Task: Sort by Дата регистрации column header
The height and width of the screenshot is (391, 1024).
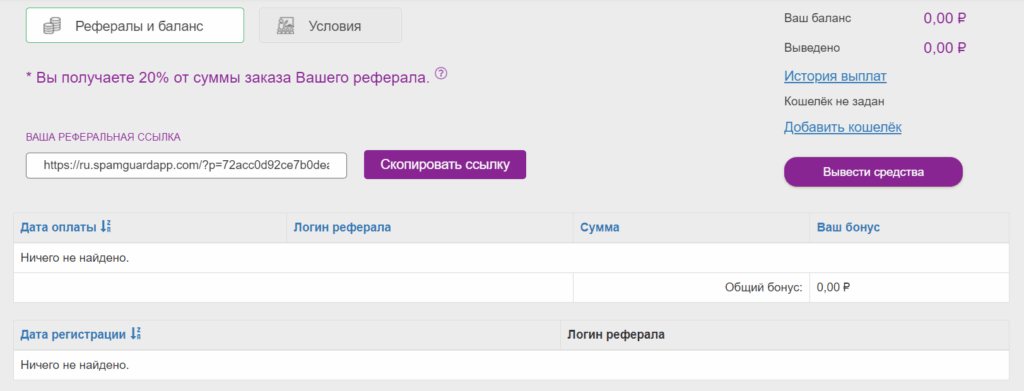Action: 73,335
